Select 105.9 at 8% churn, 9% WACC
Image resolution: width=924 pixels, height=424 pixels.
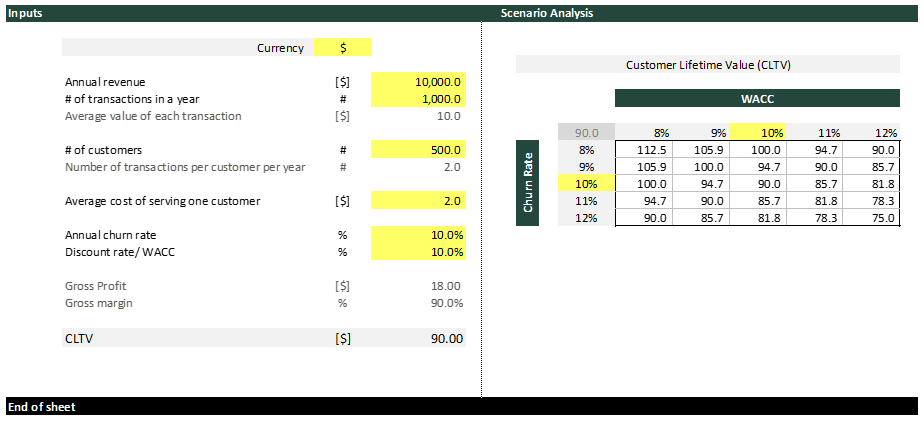coord(701,150)
